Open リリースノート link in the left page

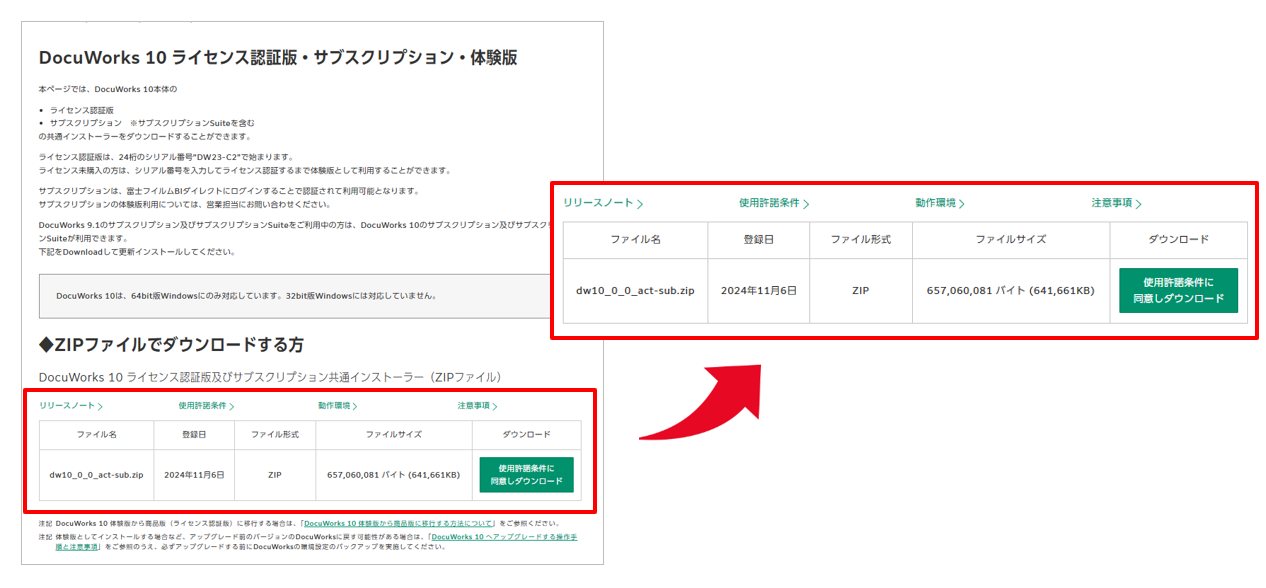click(71, 406)
